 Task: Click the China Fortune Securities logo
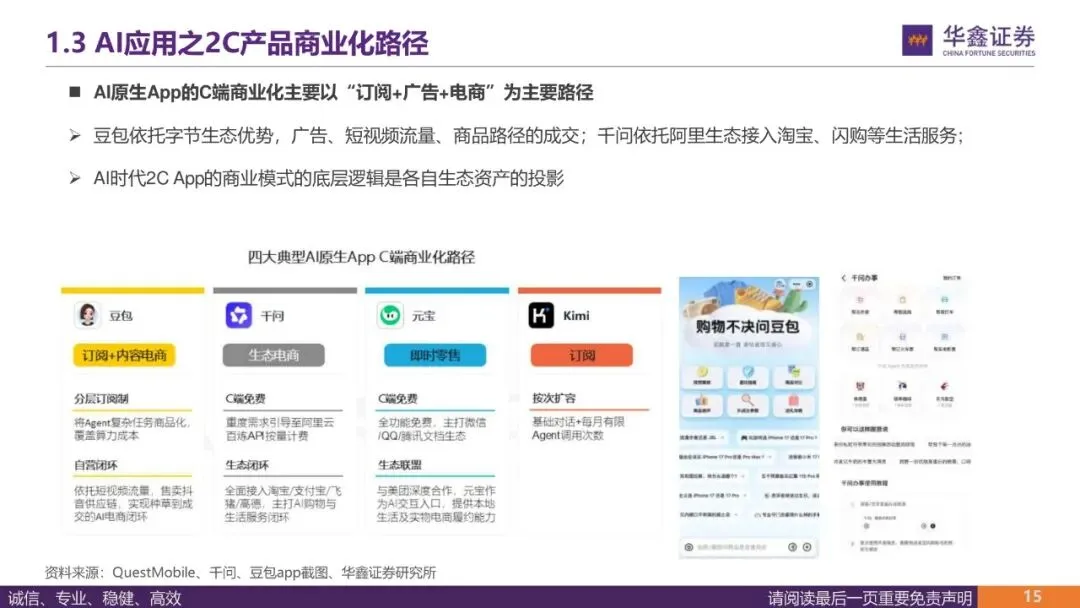(x=968, y=41)
